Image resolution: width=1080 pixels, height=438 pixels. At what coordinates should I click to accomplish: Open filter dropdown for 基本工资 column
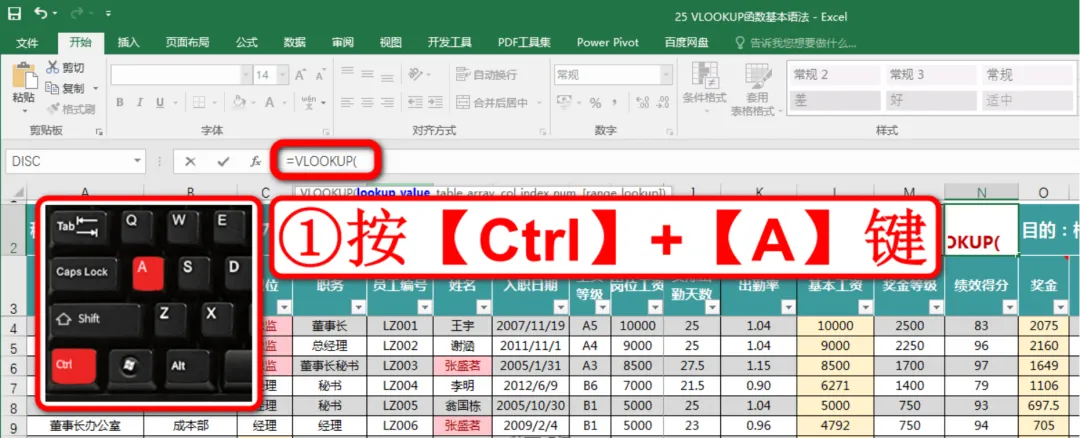864,307
